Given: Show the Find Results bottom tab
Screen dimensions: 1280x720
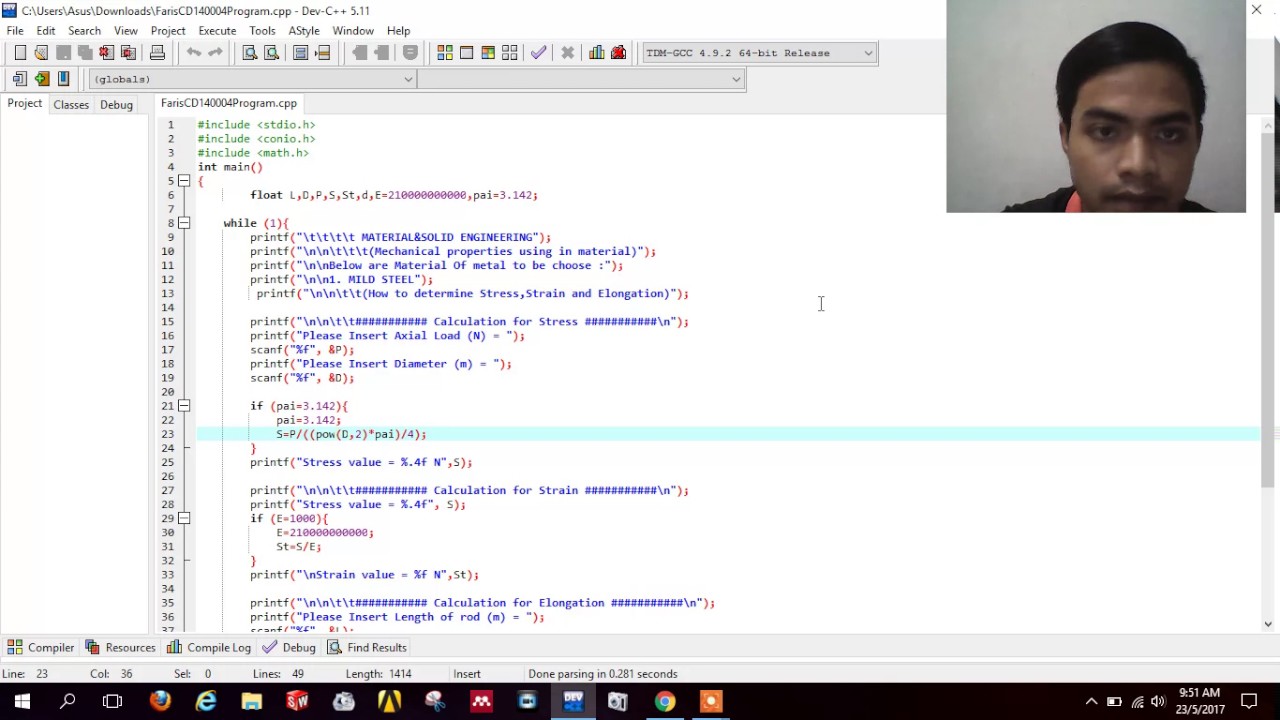Looking at the screenshot, I should point(368,647).
